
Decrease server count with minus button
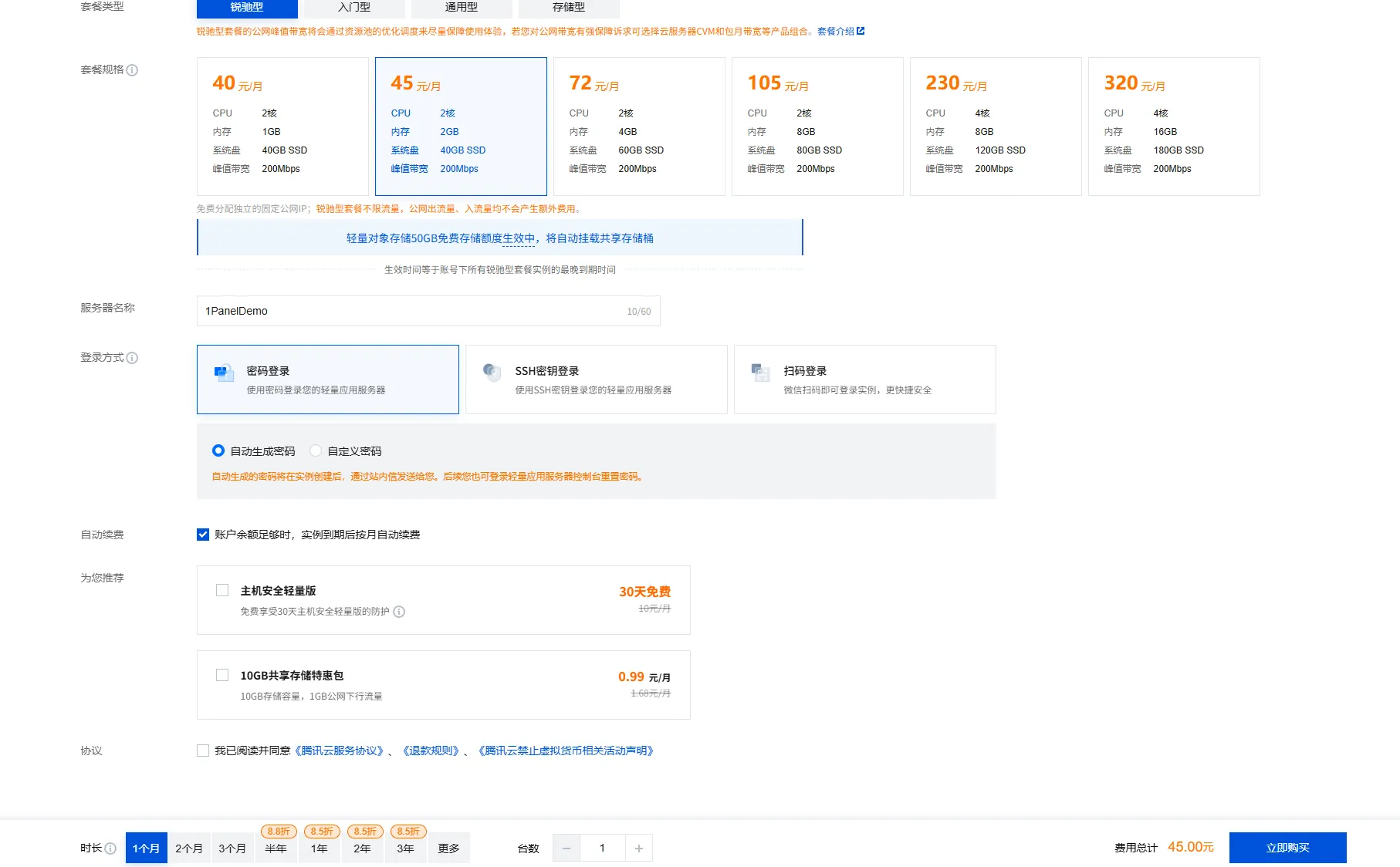click(x=566, y=848)
